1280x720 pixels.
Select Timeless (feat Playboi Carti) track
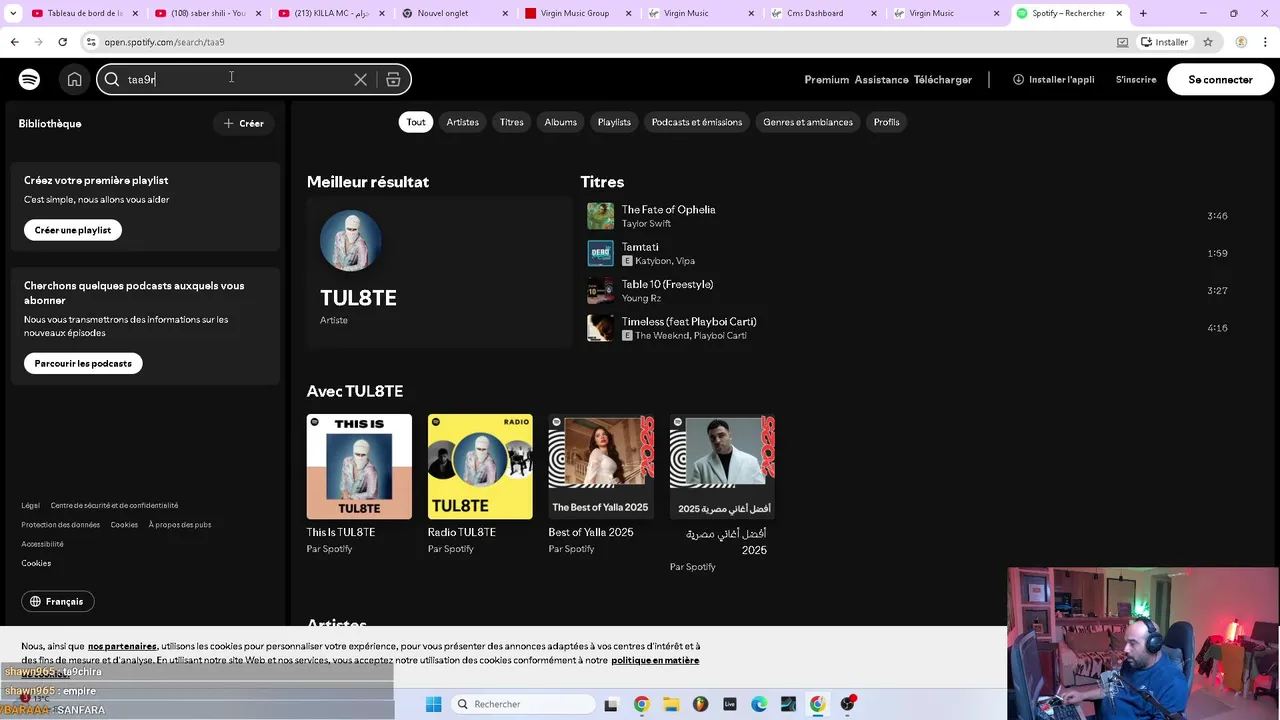click(907, 328)
